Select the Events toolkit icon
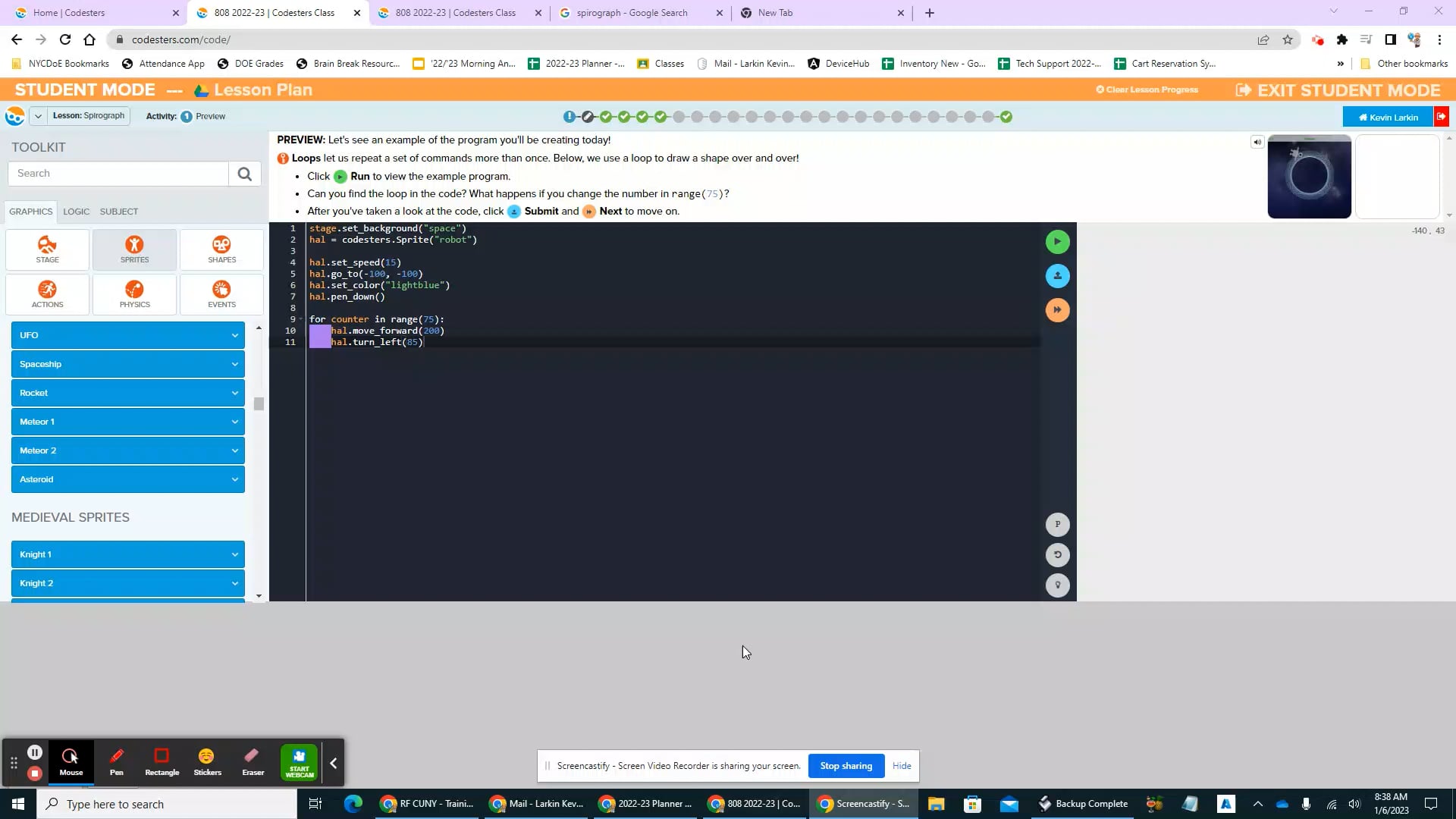Screen dimensions: 1456x819 coord(221,294)
